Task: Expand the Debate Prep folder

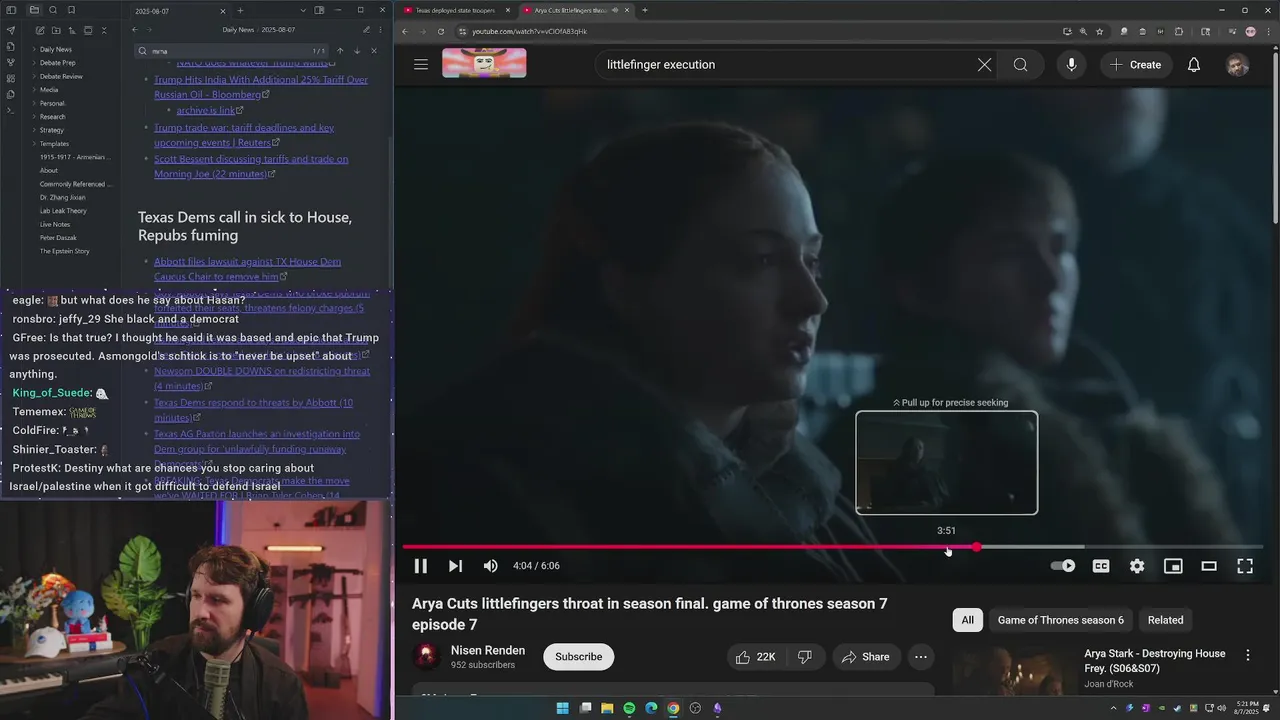Action: [57, 63]
